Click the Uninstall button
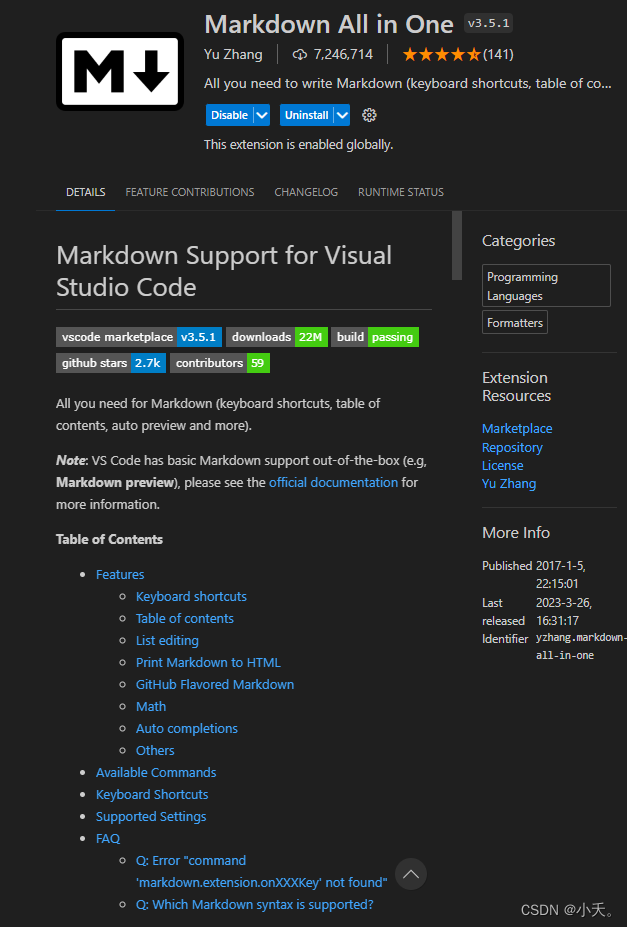The image size is (627, 927). pyautogui.click(x=307, y=115)
